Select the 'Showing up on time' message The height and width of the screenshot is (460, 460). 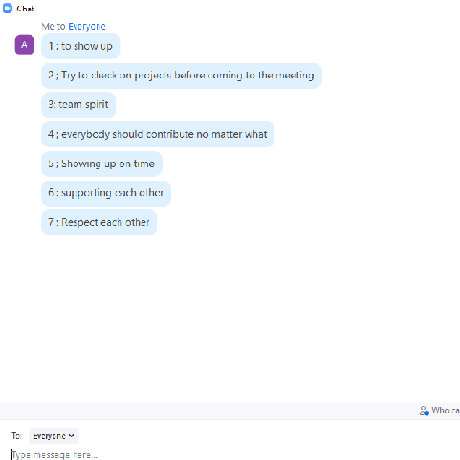[102, 164]
